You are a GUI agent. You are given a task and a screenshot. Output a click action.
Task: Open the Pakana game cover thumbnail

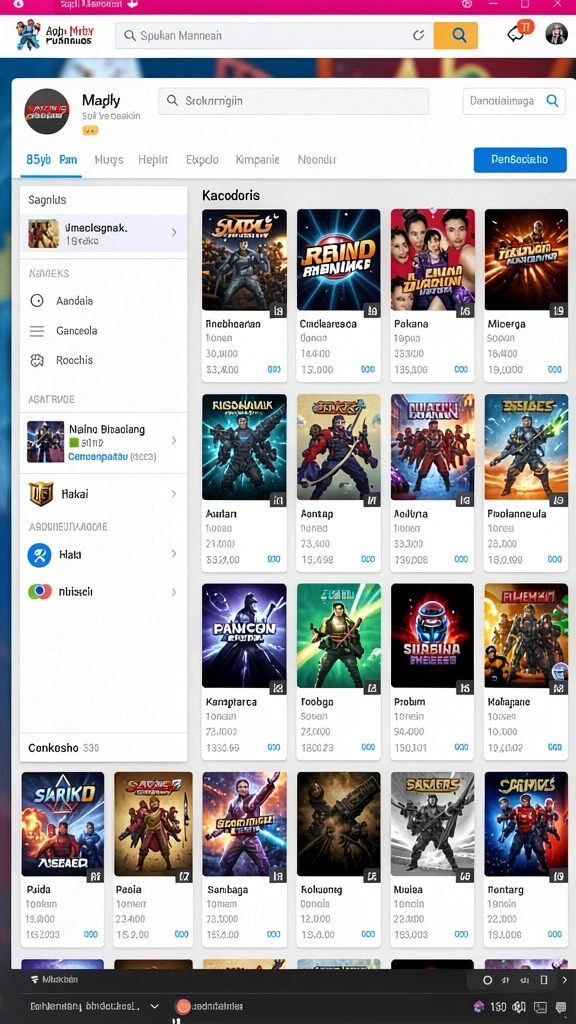pos(432,259)
